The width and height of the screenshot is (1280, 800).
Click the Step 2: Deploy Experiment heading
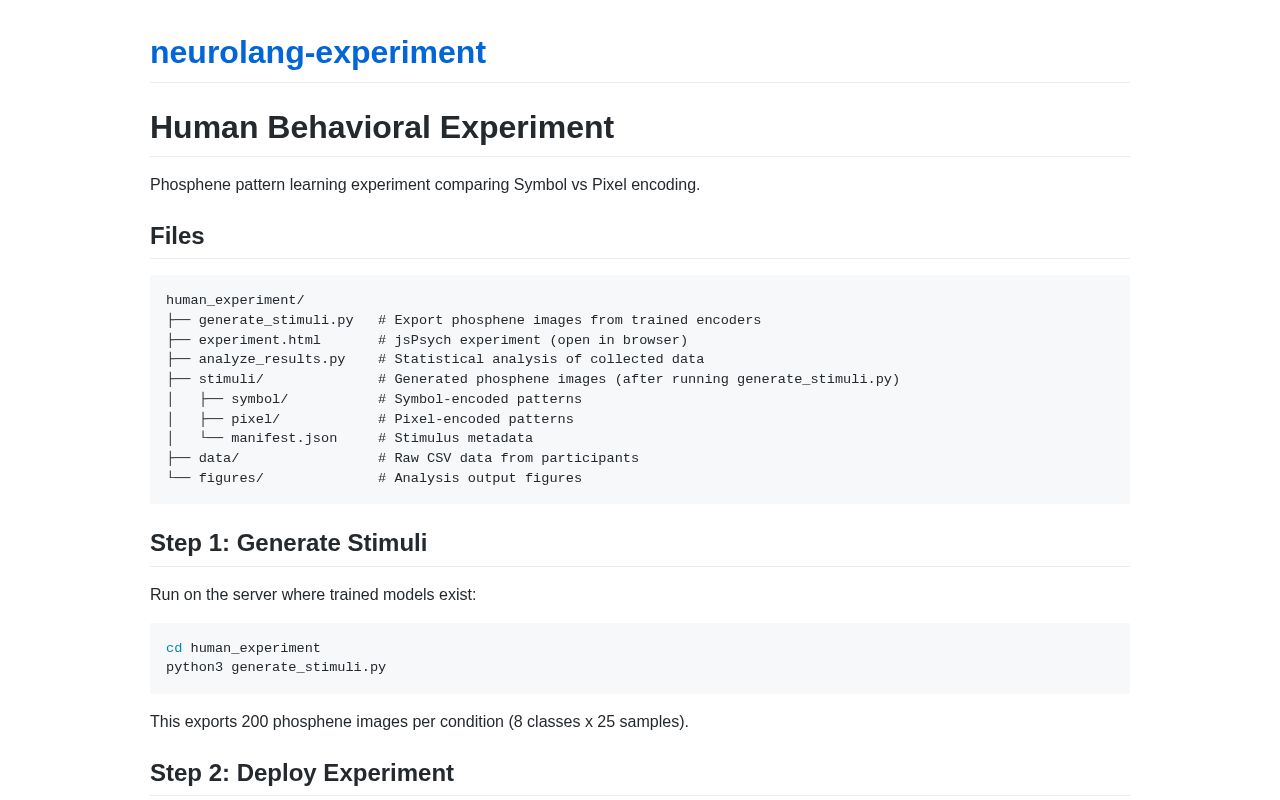pyautogui.click(x=302, y=773)
